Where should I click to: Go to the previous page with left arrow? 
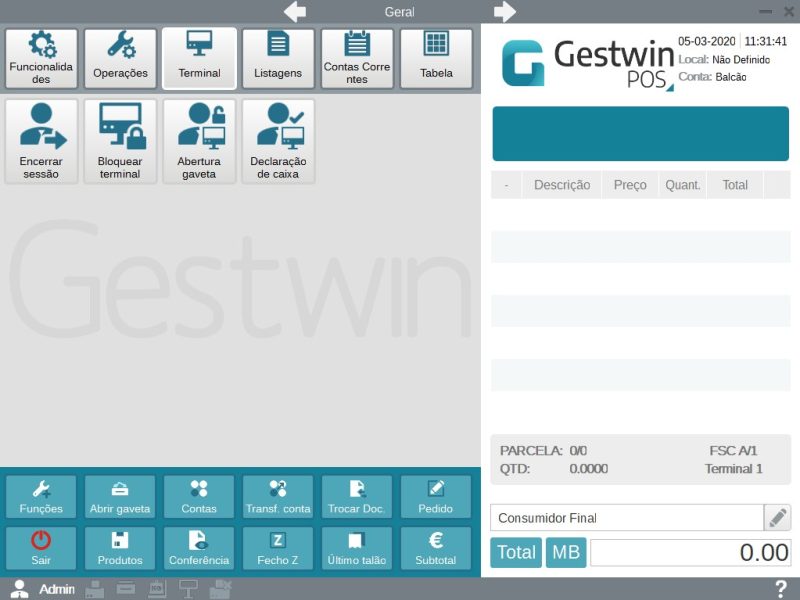pos(295,12)
